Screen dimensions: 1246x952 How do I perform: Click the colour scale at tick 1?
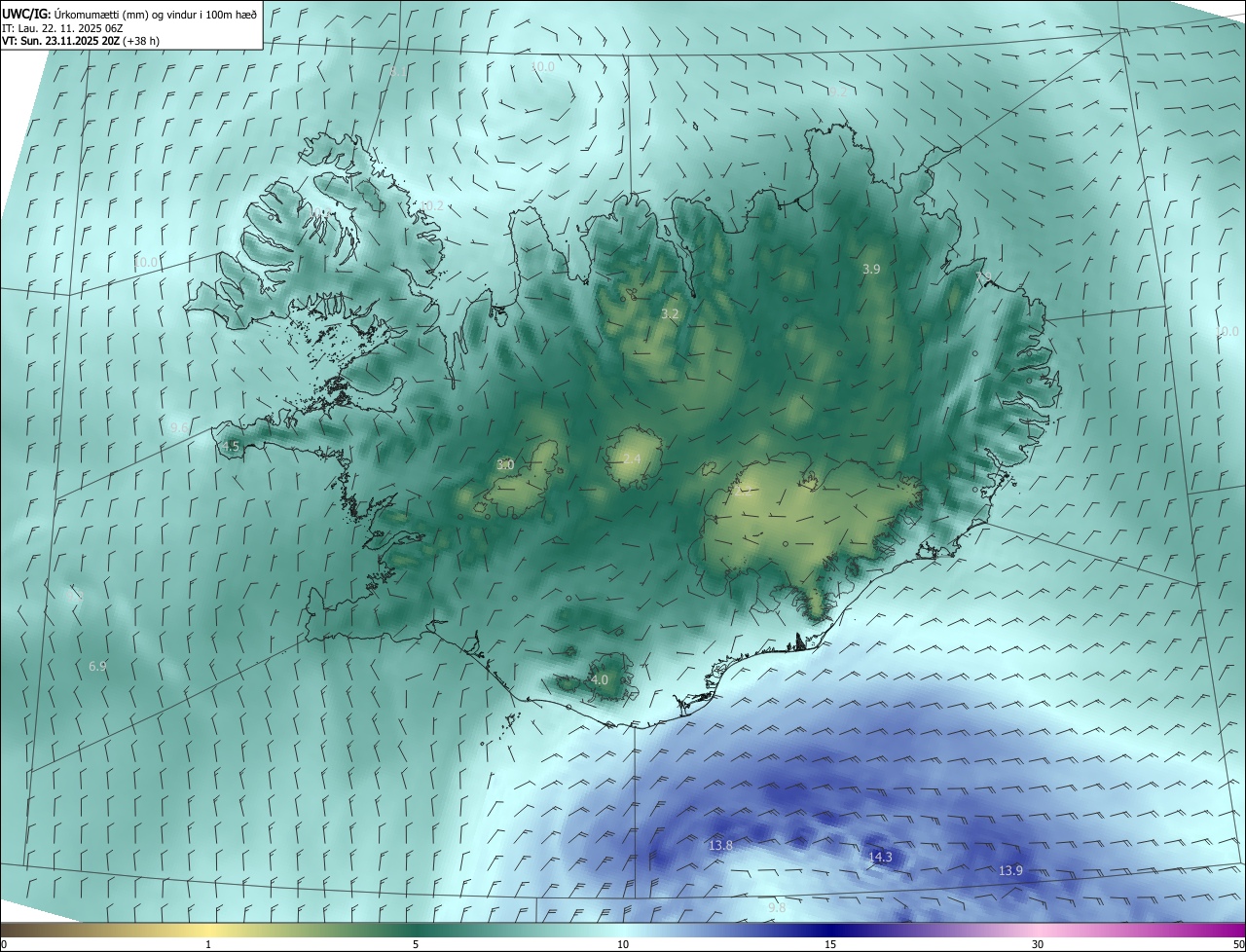(x=208, y=944)
